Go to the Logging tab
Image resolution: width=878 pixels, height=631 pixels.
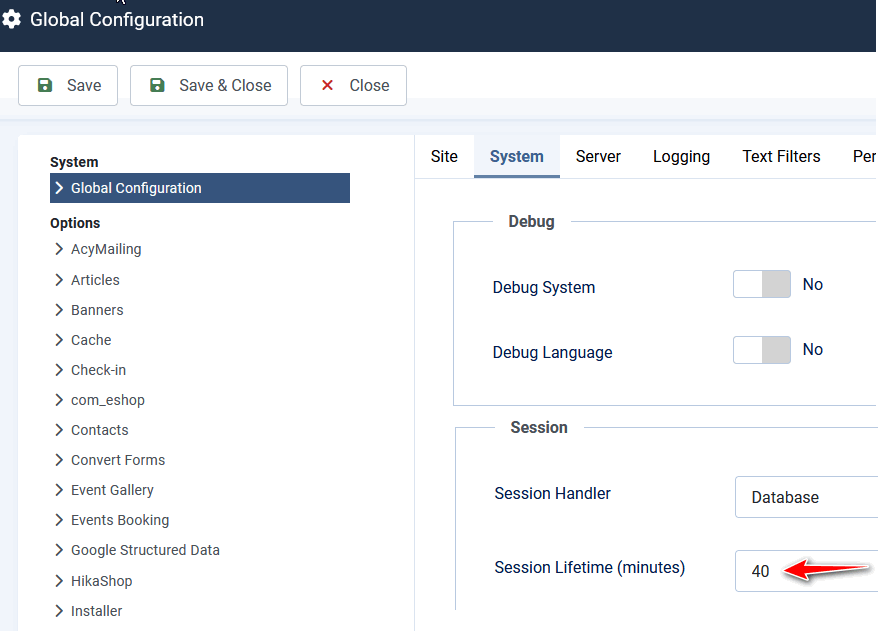coord(681,156)
